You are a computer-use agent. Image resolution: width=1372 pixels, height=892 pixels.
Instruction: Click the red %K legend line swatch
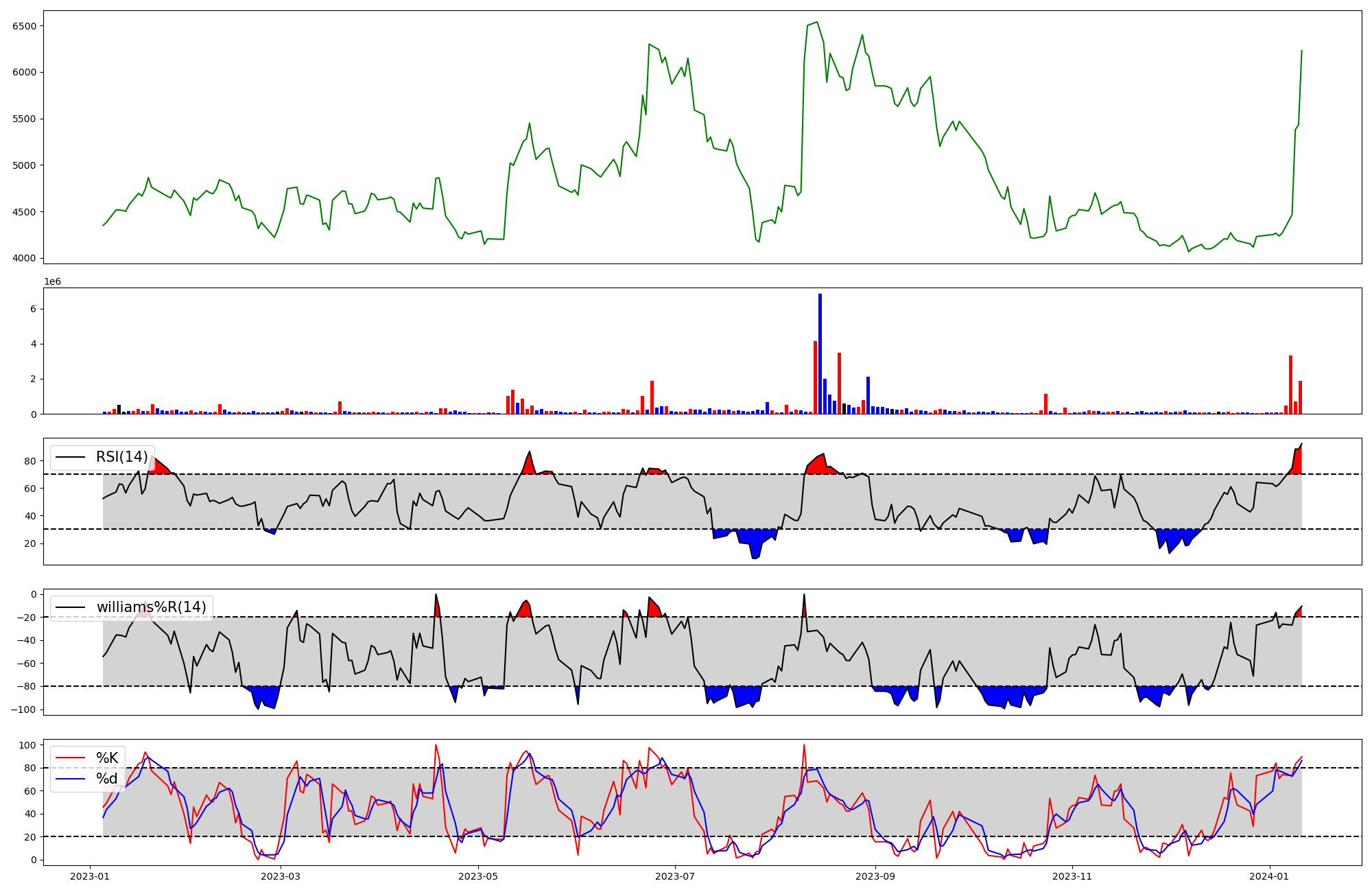[70, 758]
